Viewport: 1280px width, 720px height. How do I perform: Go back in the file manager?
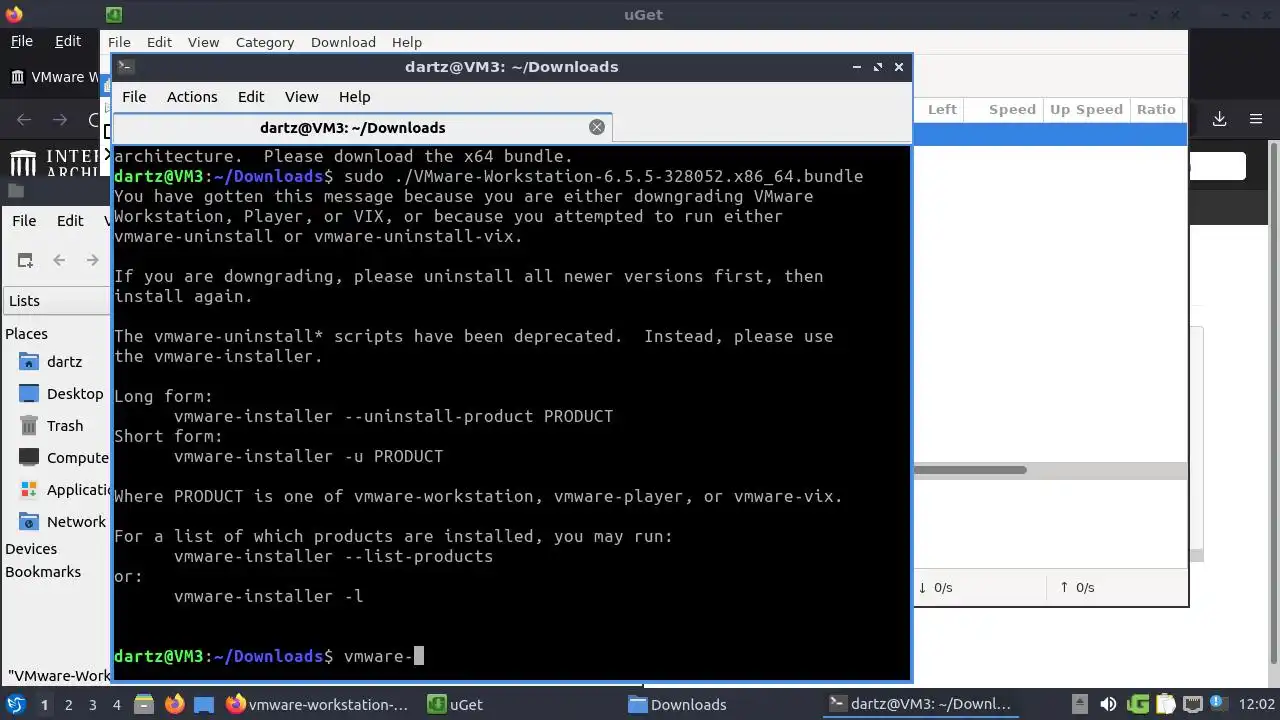59,260
